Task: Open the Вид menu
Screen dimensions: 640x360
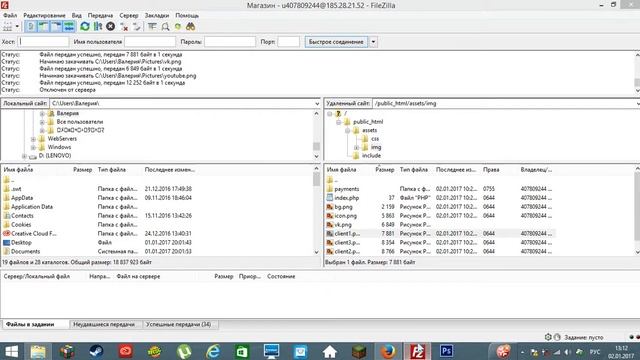Action: [77, 15]
